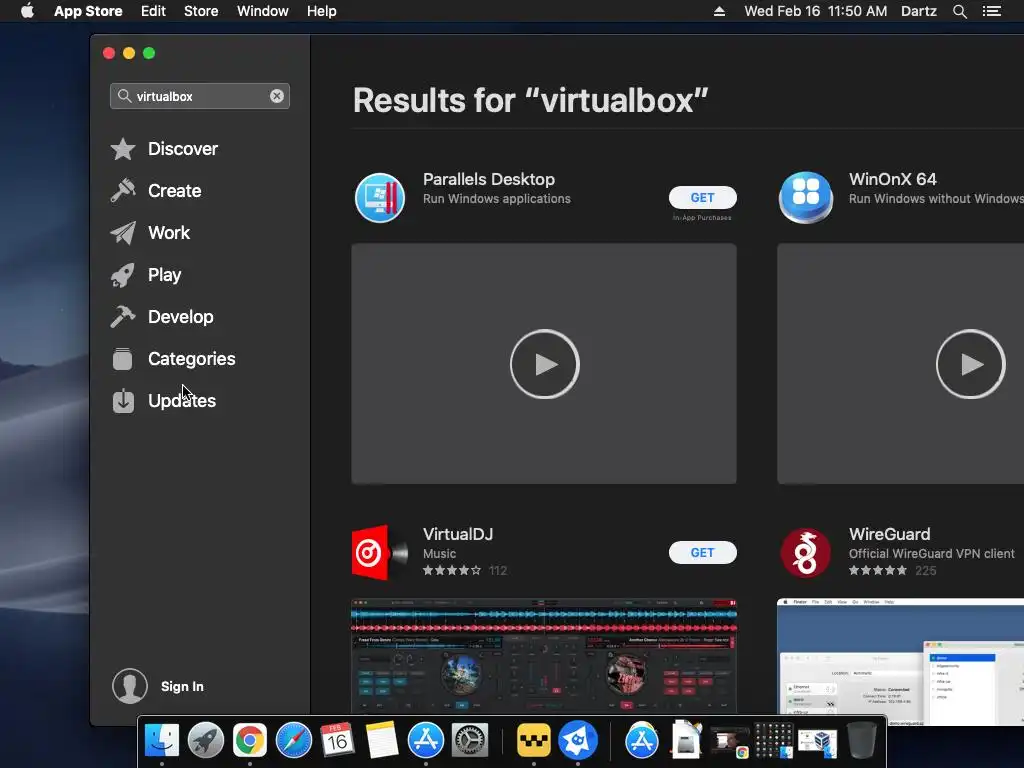
Task: Play the Parallels Desktop preview video
Action: pyautogui.click(x=545, y=364)
